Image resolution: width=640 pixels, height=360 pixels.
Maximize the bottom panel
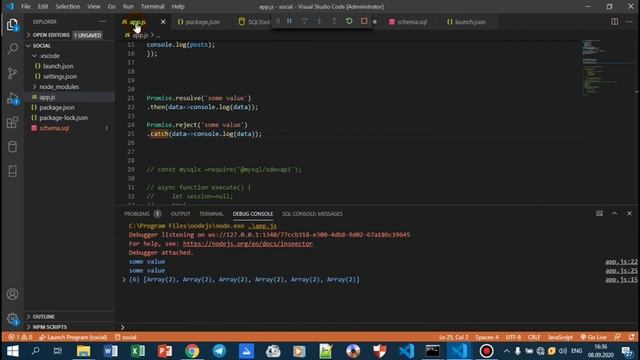[614, 213]
